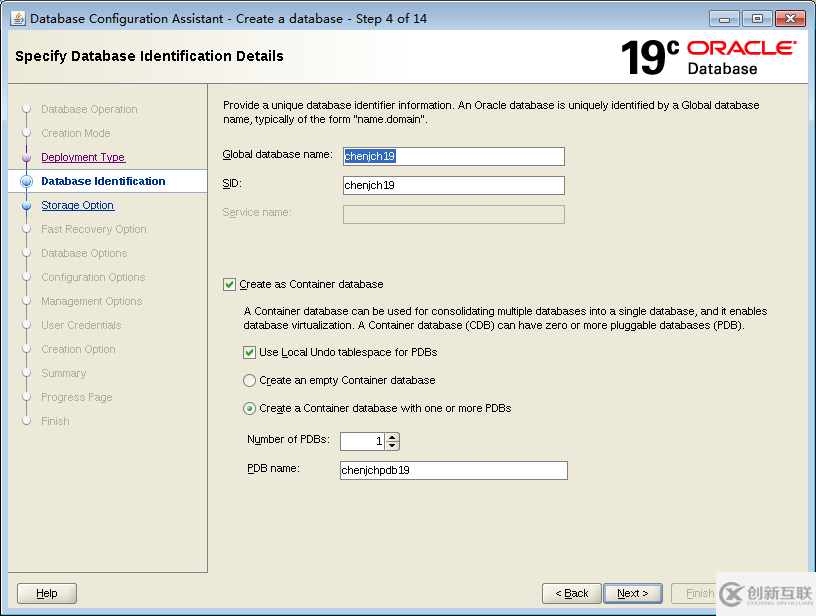Select the Database Identification step
This screenshot has width=816, height=616.
pyautogui.click(x=103, y=181)
